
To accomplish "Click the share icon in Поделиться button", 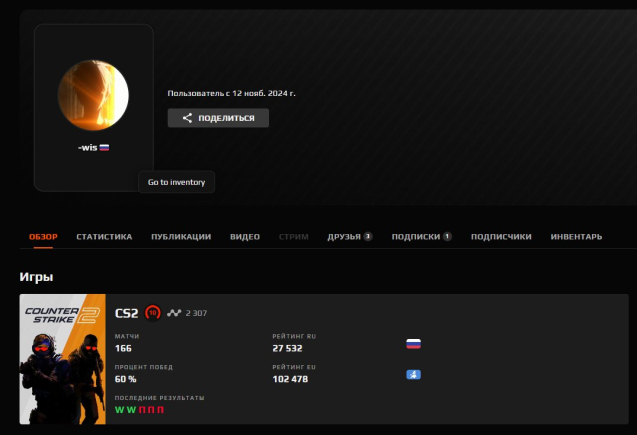I will [186, 118].
